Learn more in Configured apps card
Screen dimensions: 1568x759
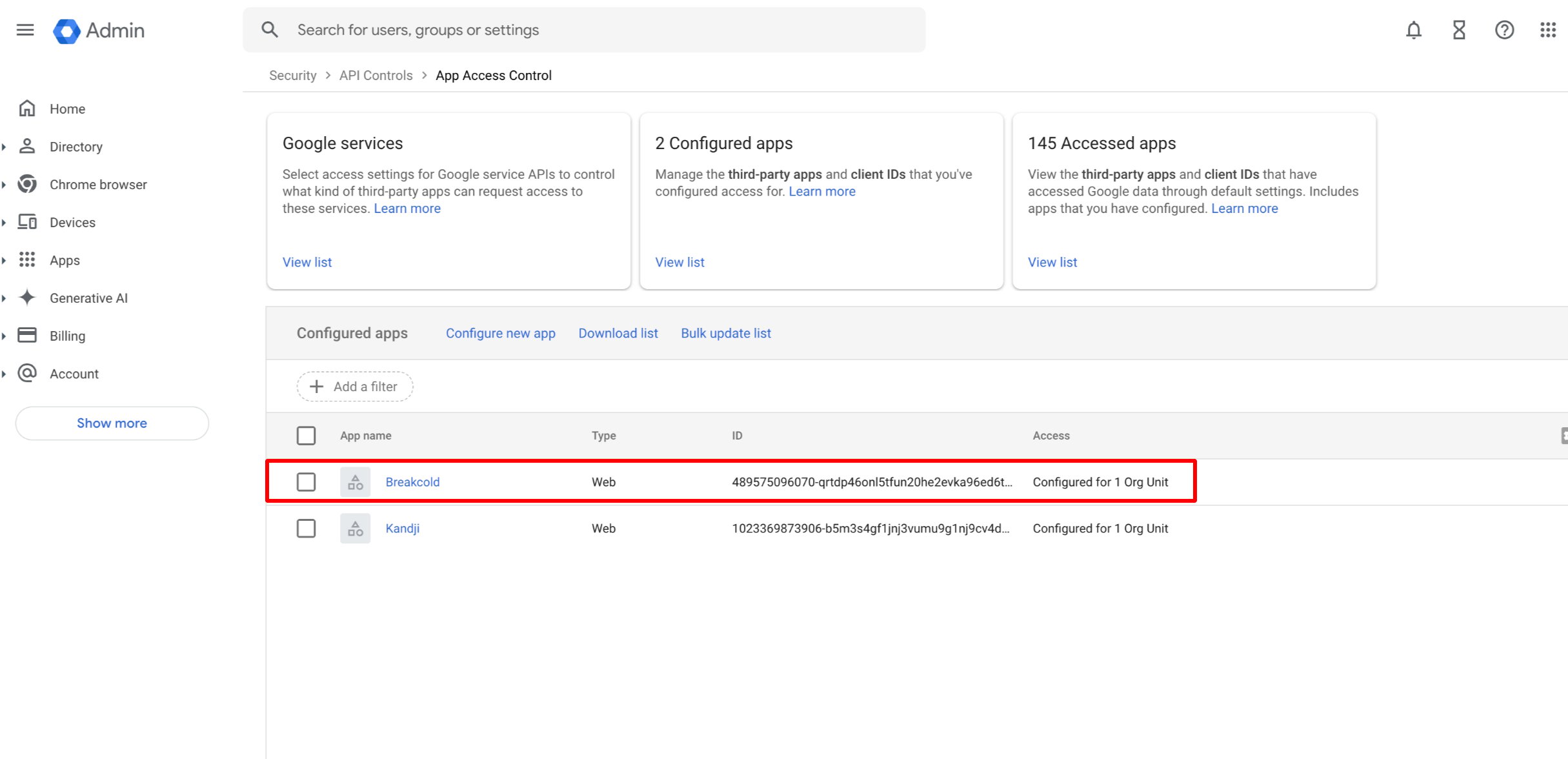pos(821,191)
